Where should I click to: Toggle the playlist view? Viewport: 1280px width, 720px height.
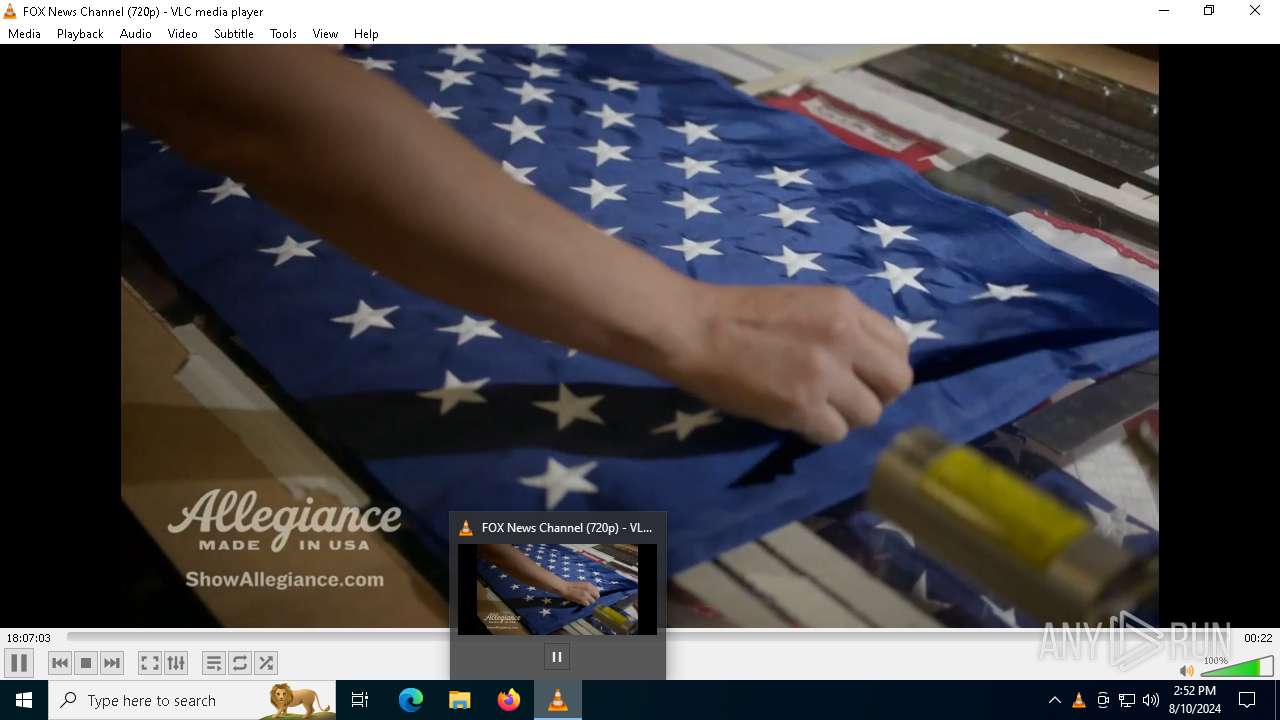pos(213,663)
